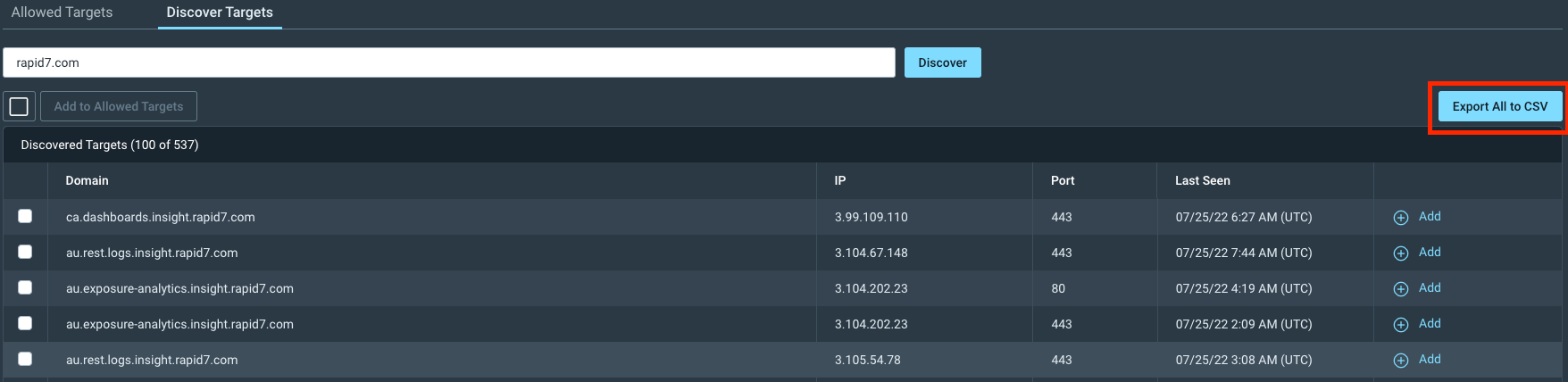Select the checkbox for IP 3.104.67.148 row
Screen dimensions: 1568x382
point(25,252)
